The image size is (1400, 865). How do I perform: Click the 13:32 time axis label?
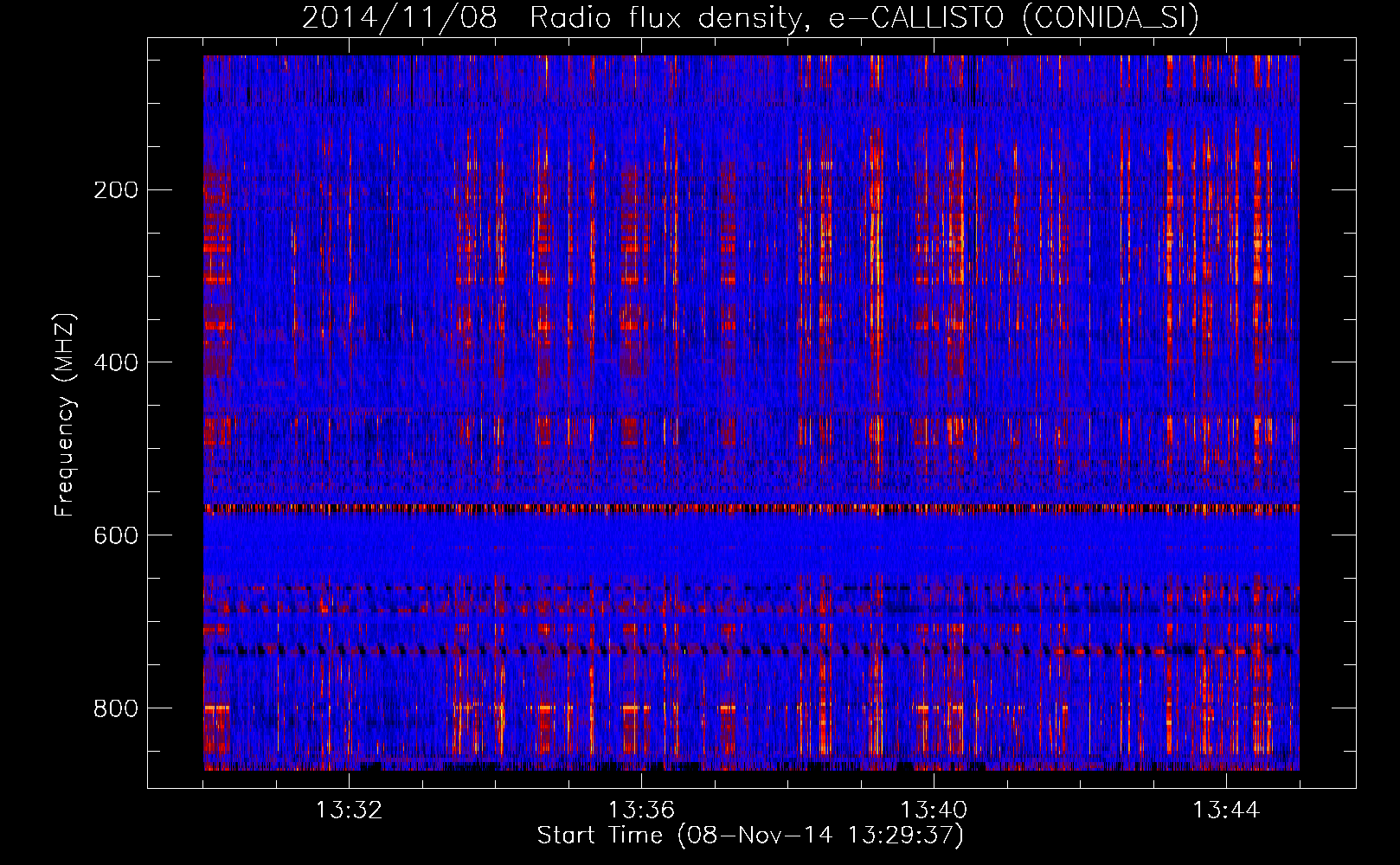click(349, 811)
